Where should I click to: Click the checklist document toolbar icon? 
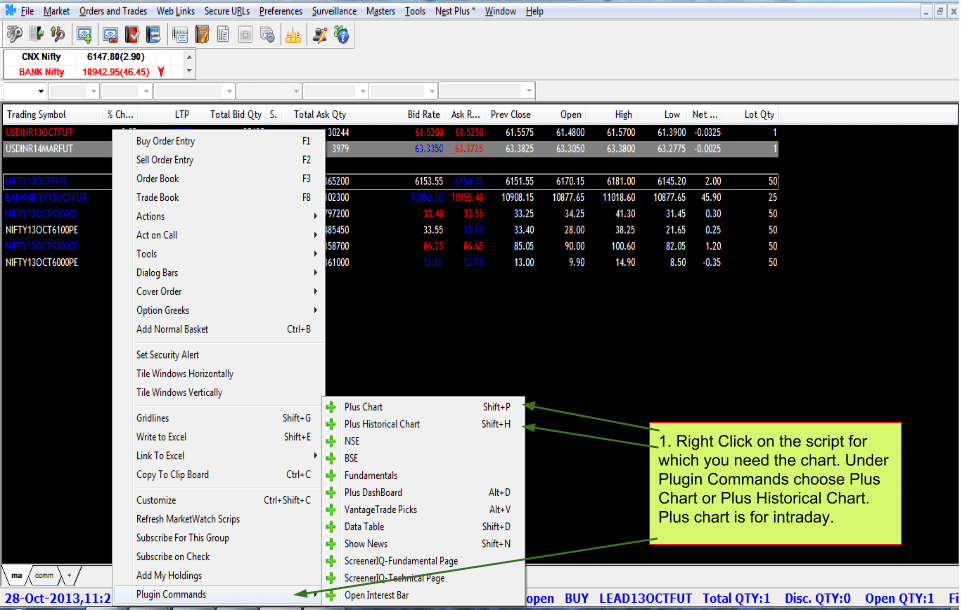[x=223, y=35]
